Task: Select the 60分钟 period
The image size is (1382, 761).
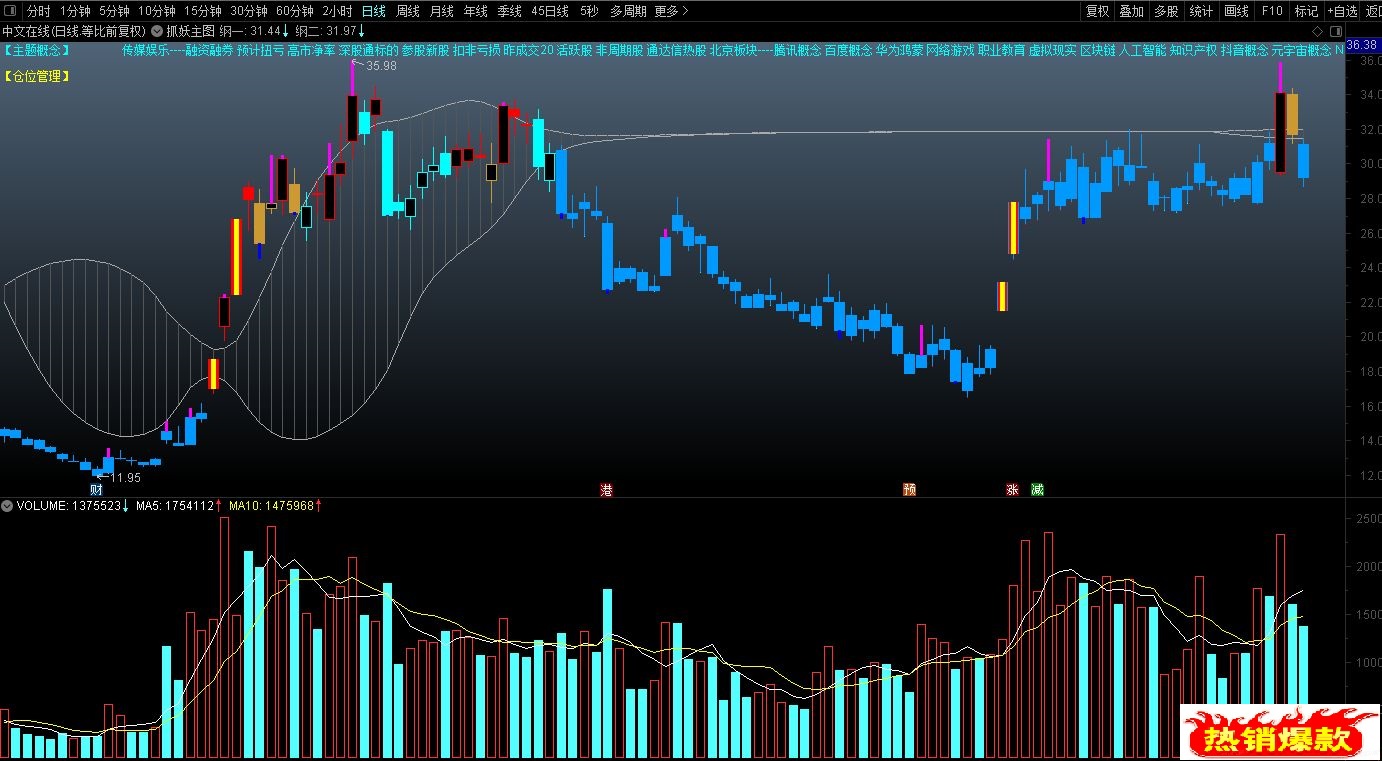Action: point(294,11)
